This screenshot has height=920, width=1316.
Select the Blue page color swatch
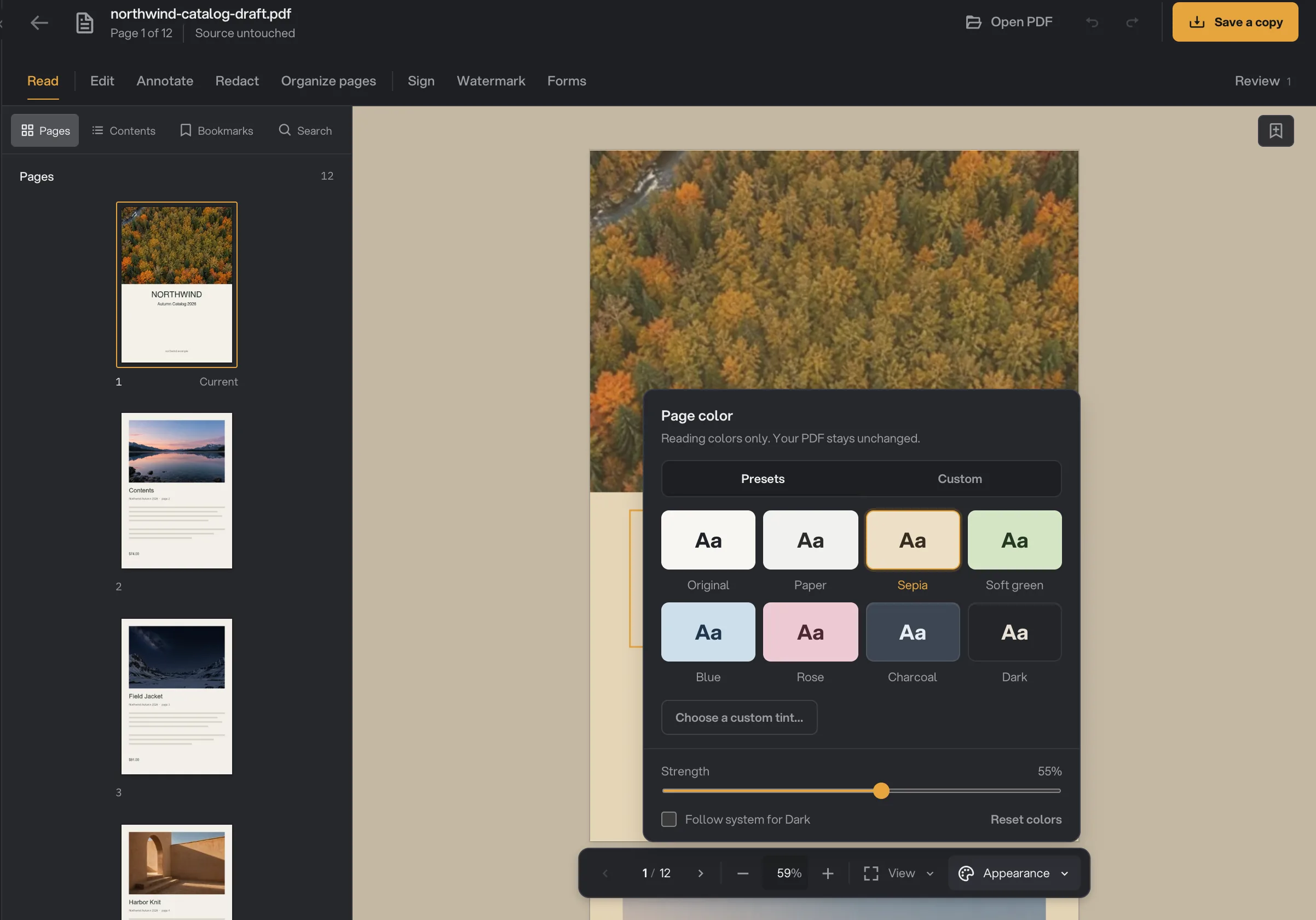(x=708, y=631)
